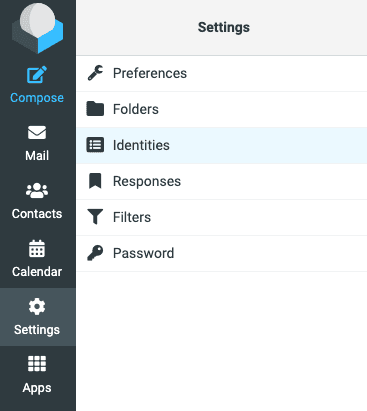Open Mail via envelope icon
This screenshot has height=411, width=367.
pyautogui.click(x=37, y=133)
